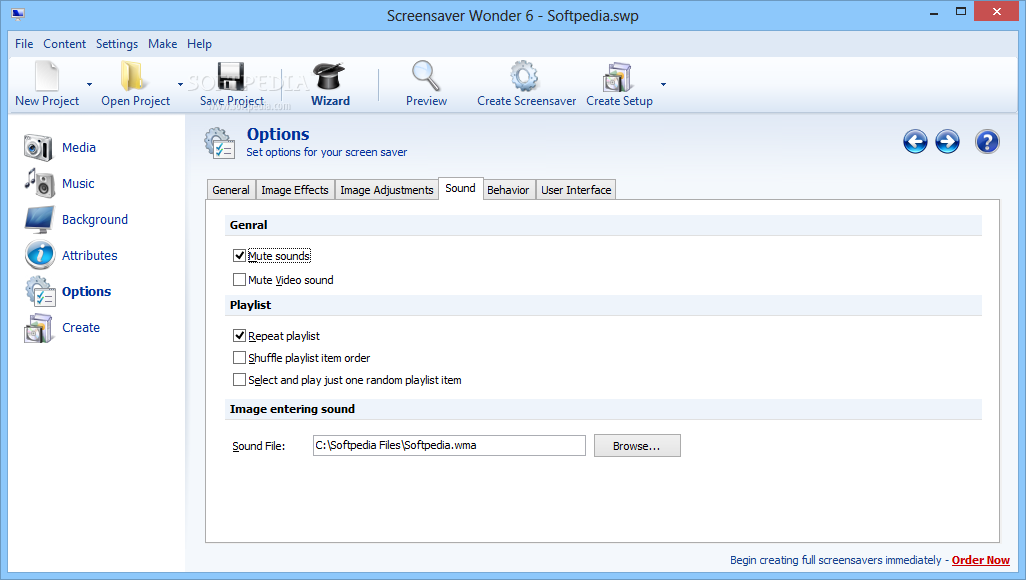Uncheck the Repeat playlist checkbox
The width and height of the screenshot is (1026, 580).
[x=239, y=336]
